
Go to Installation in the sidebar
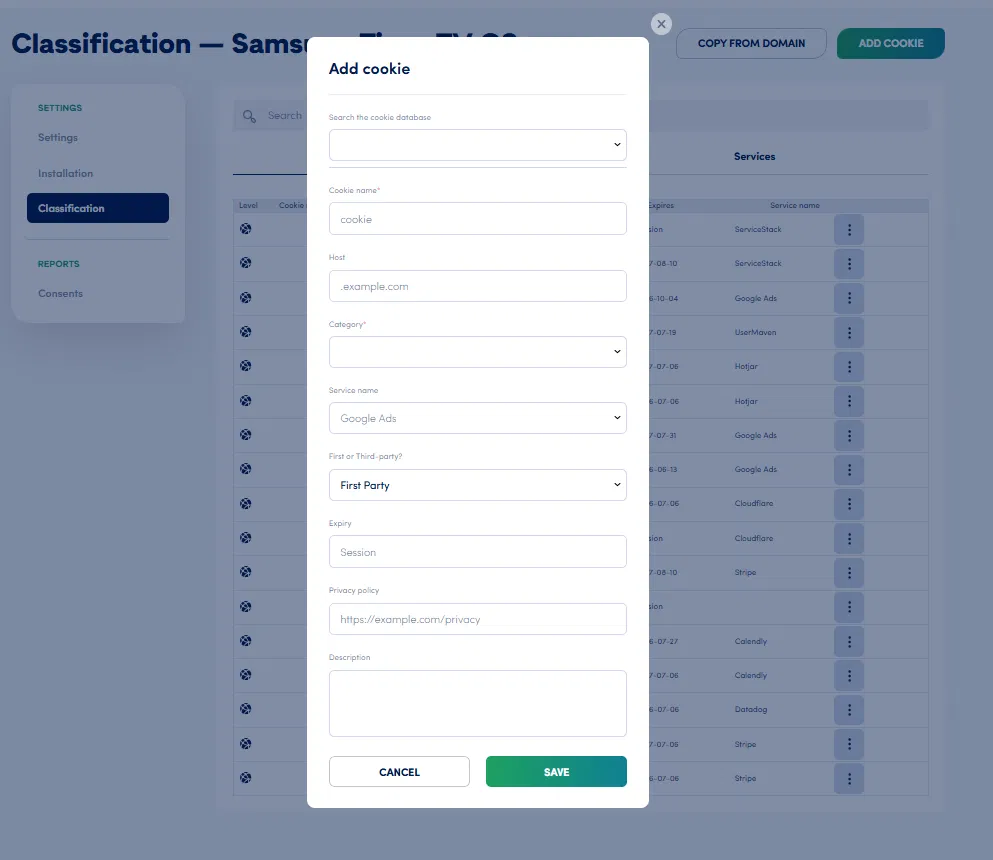pyautogui.click(x=65, y=173)
